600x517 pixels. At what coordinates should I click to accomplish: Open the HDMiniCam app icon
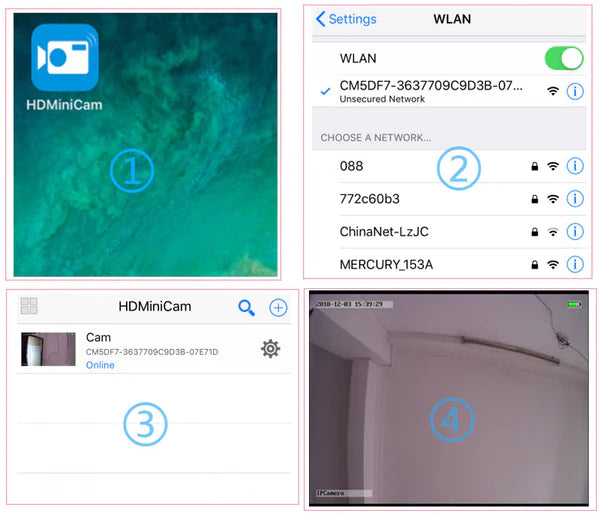coord(65,58)
